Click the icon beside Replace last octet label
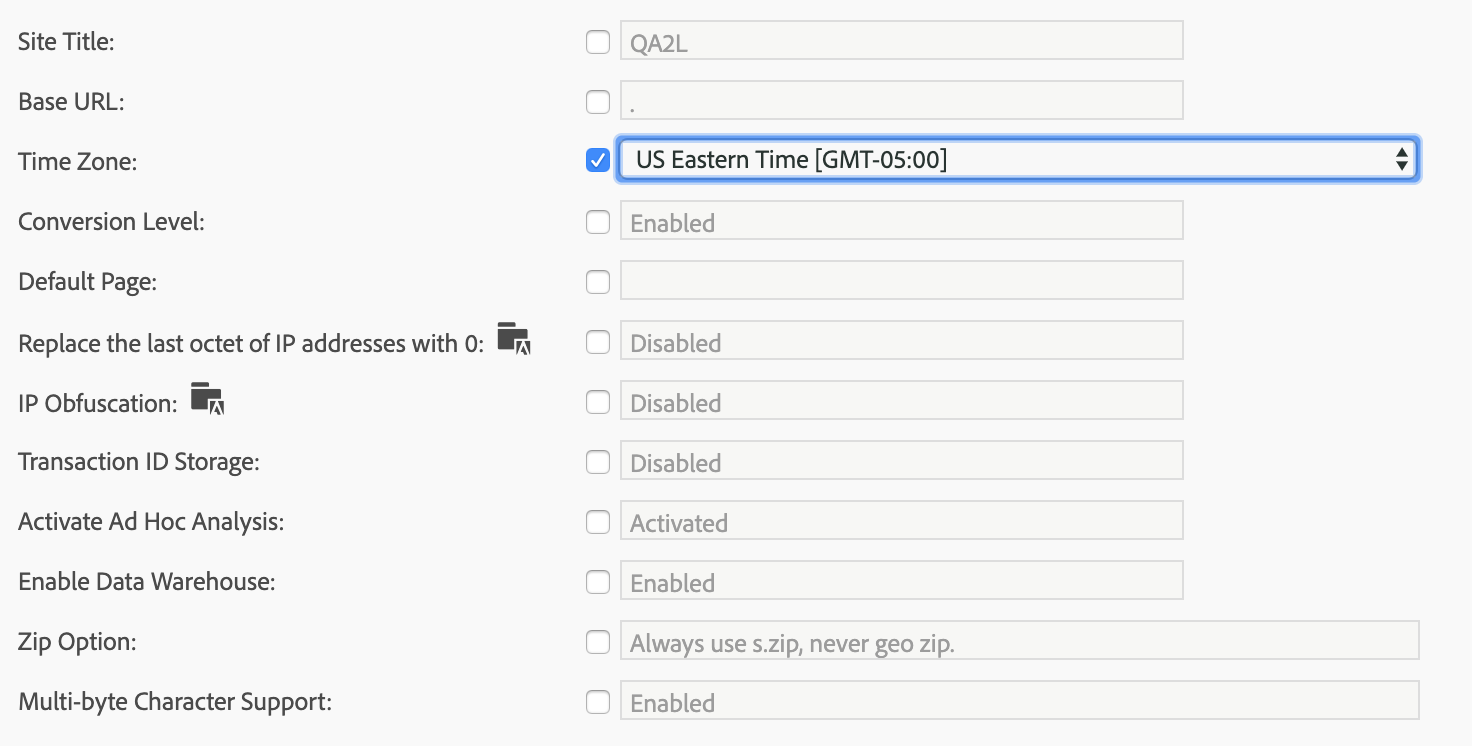Image resolution: width=1472 pixels, height=746 pixels. point(514,339)
